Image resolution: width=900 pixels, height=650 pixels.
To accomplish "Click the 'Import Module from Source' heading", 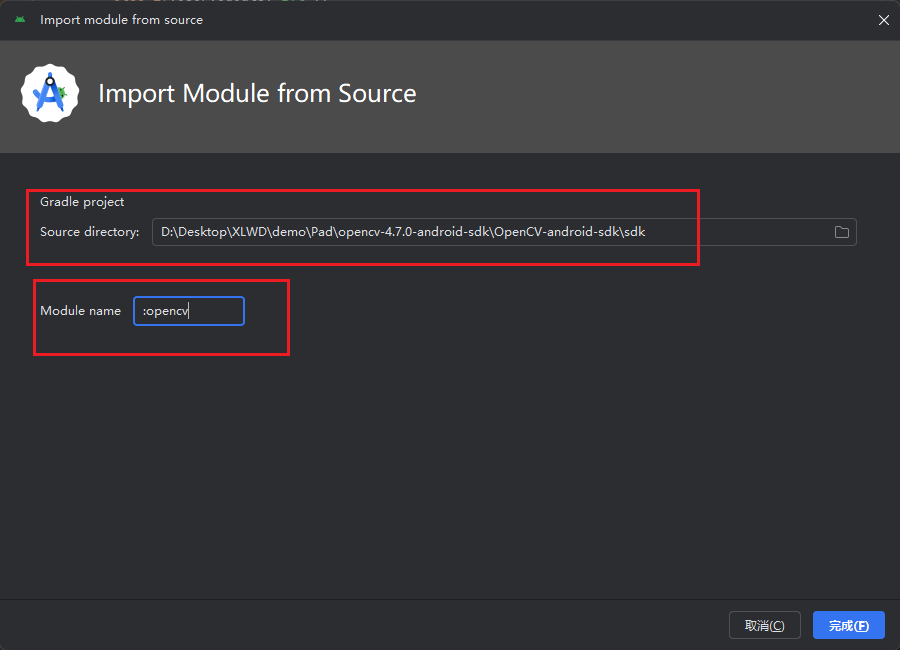I will click(x=257, y=94).
